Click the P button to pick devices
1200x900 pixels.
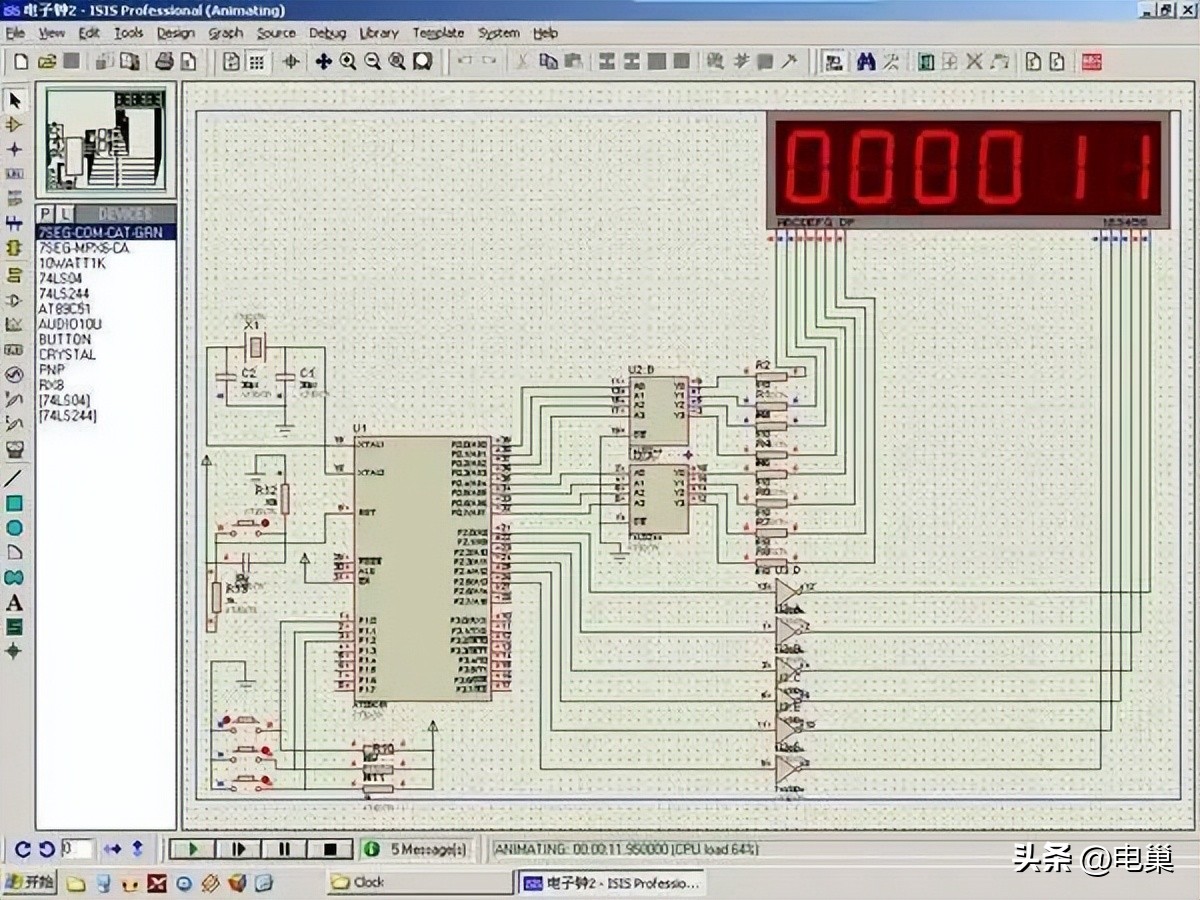[45, 213]
